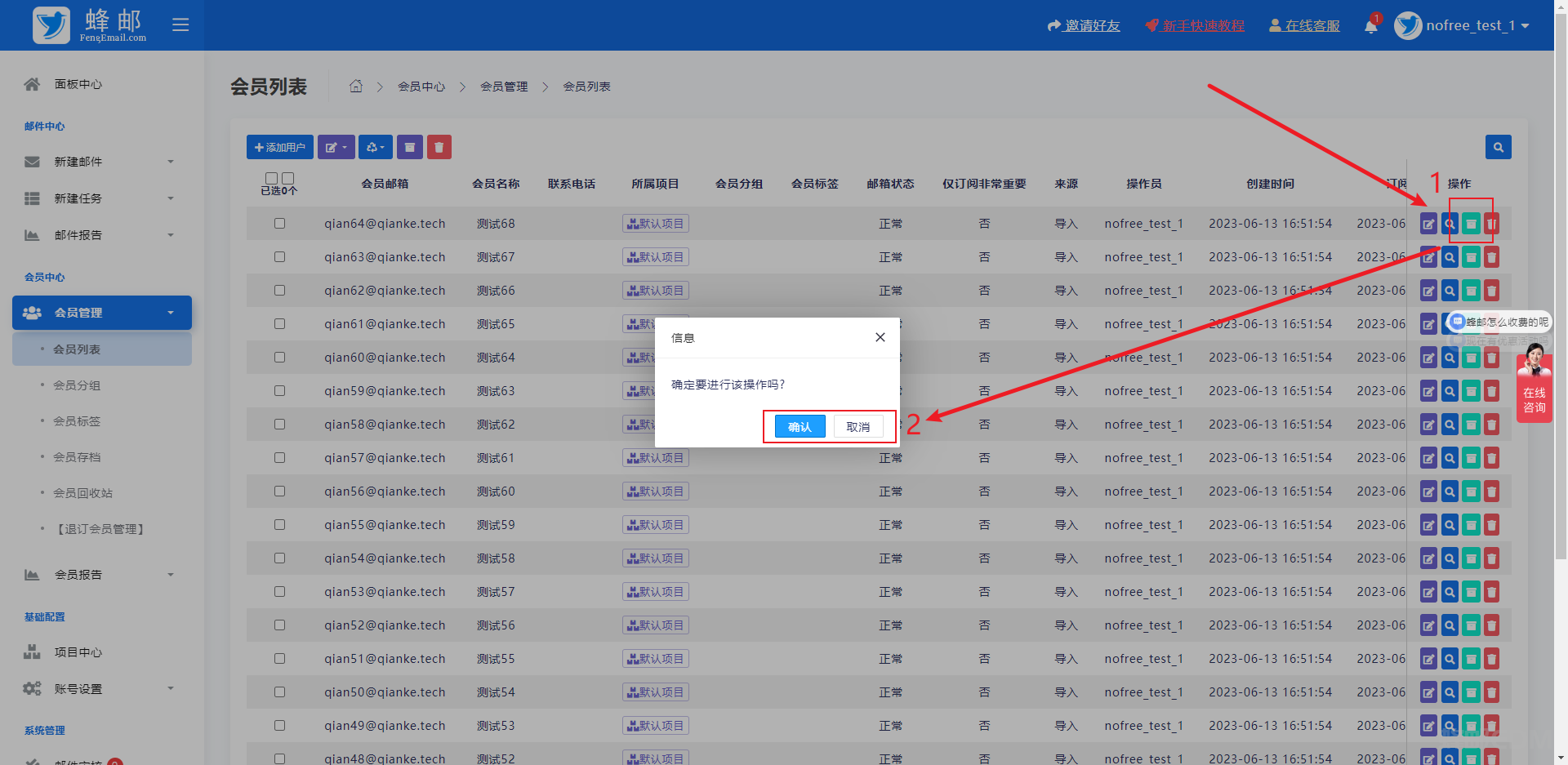Screen dimensions: 1568x765
Task: Check row qian59@qianke.tech
Action: pos(279,390)
